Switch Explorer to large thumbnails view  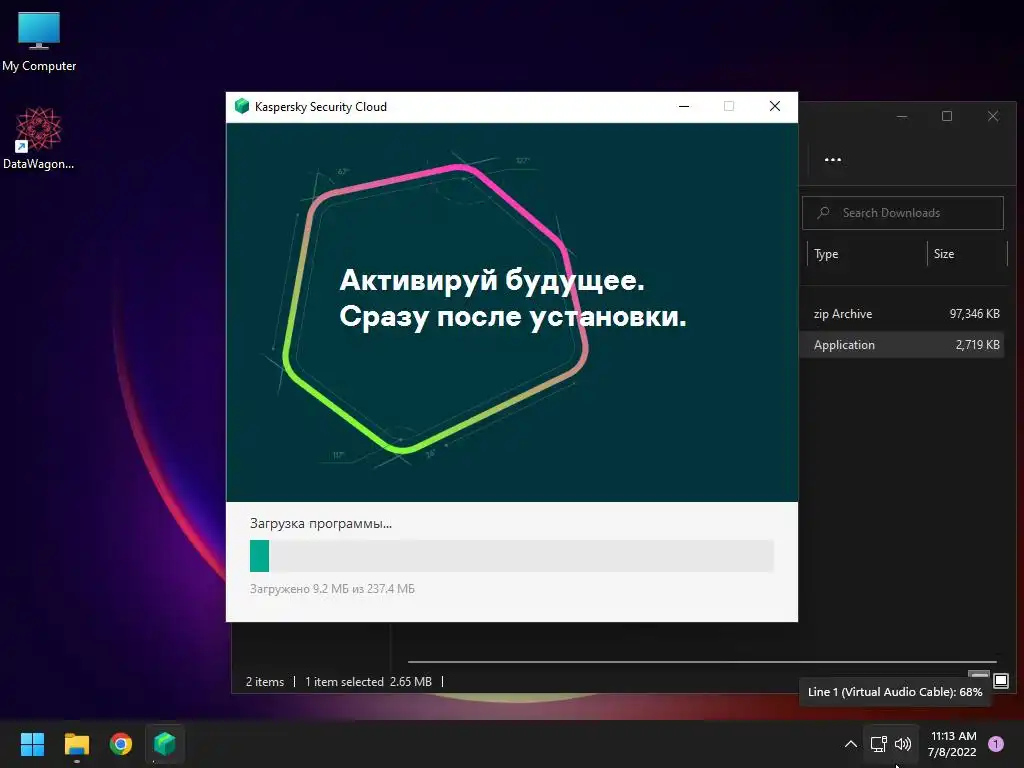[1001, 681]
